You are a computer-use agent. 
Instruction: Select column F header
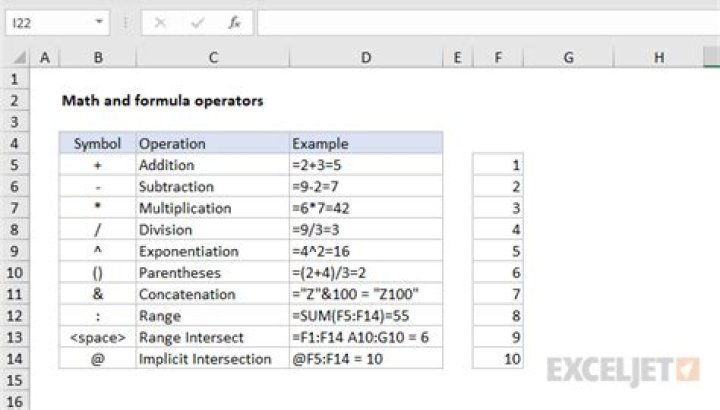498,58
